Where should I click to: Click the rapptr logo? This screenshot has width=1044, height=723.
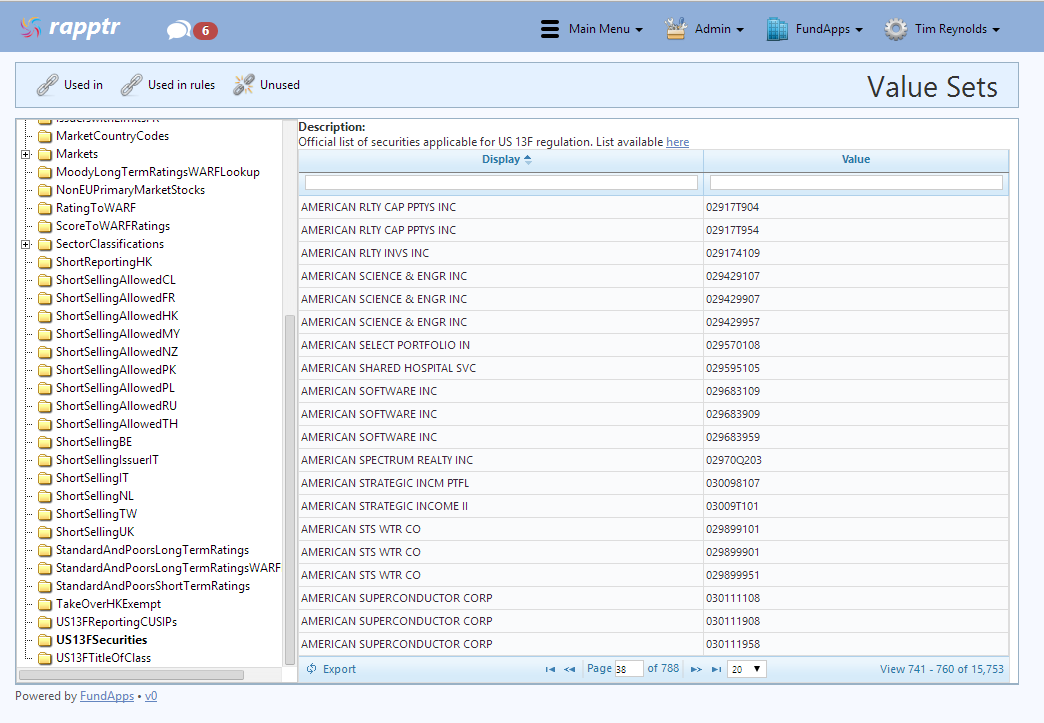70,27
